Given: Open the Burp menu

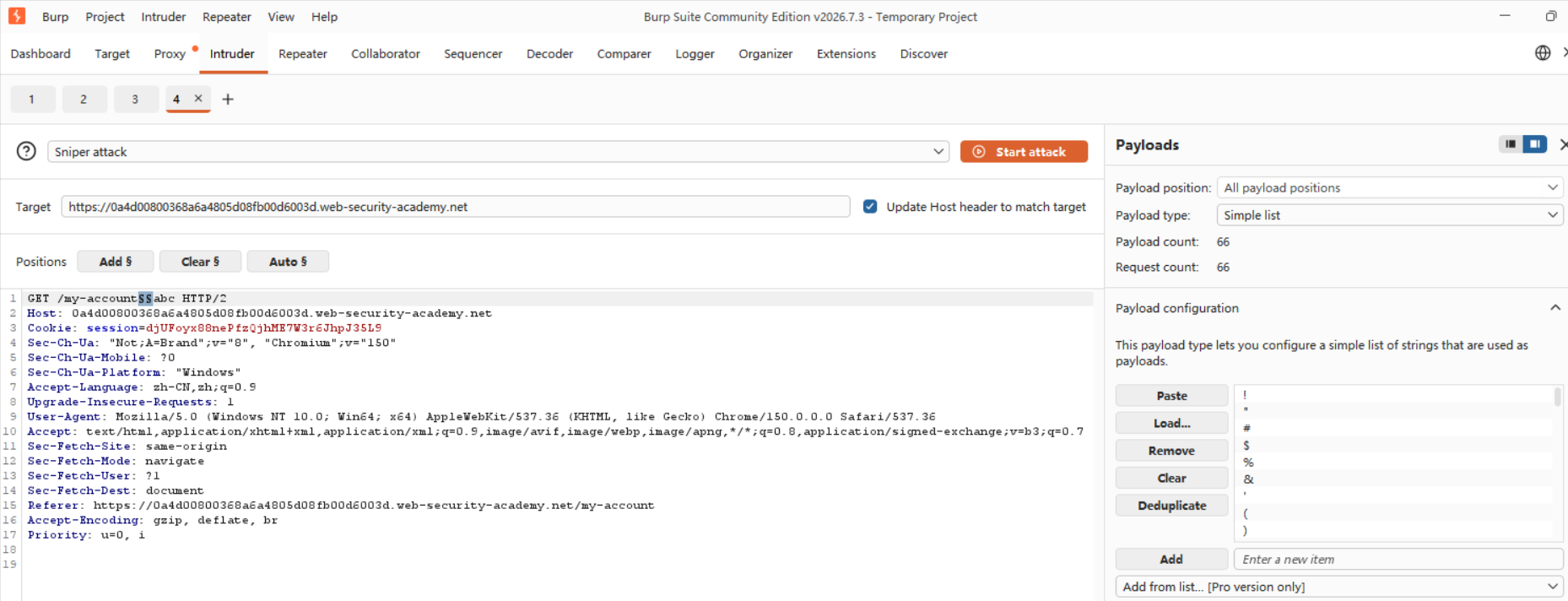Looking at the screenshot, I should [56, 17].
